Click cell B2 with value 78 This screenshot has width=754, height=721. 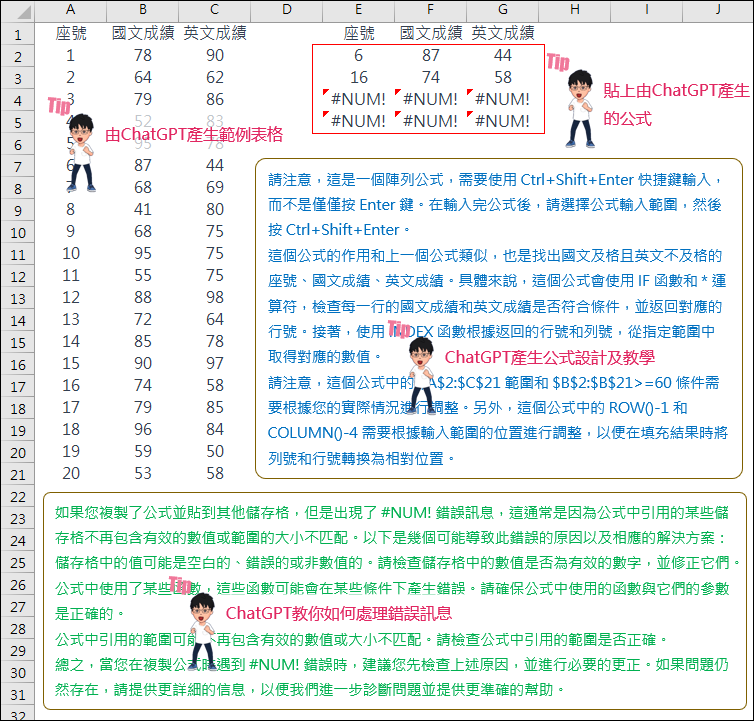click(143, 55)
